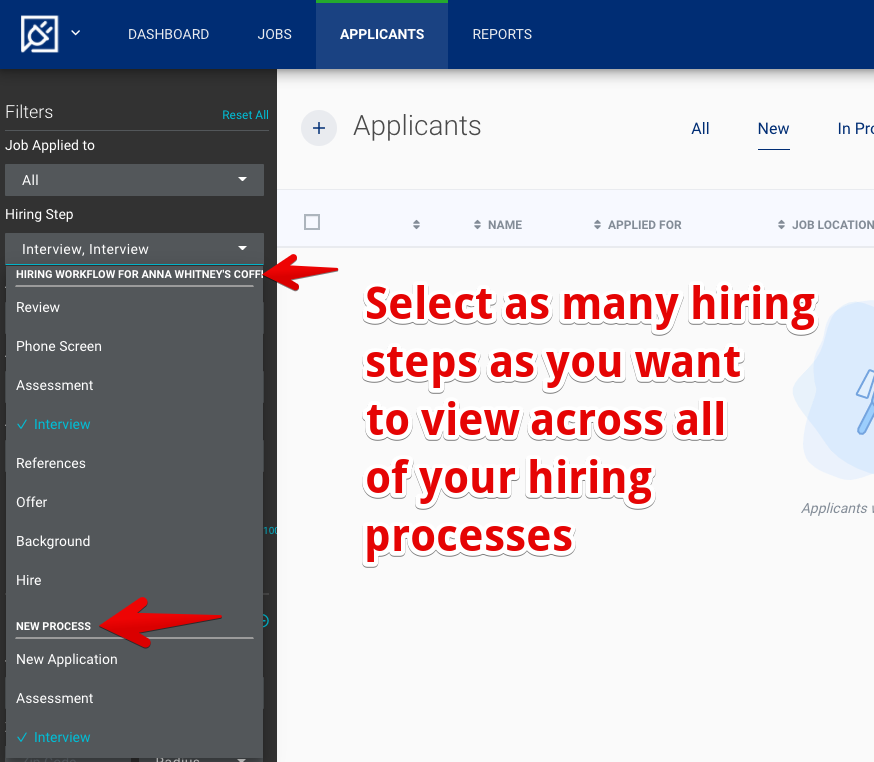Click the plug-style company logo icon
The image size is (874, 762).
(x=40, y=33)
